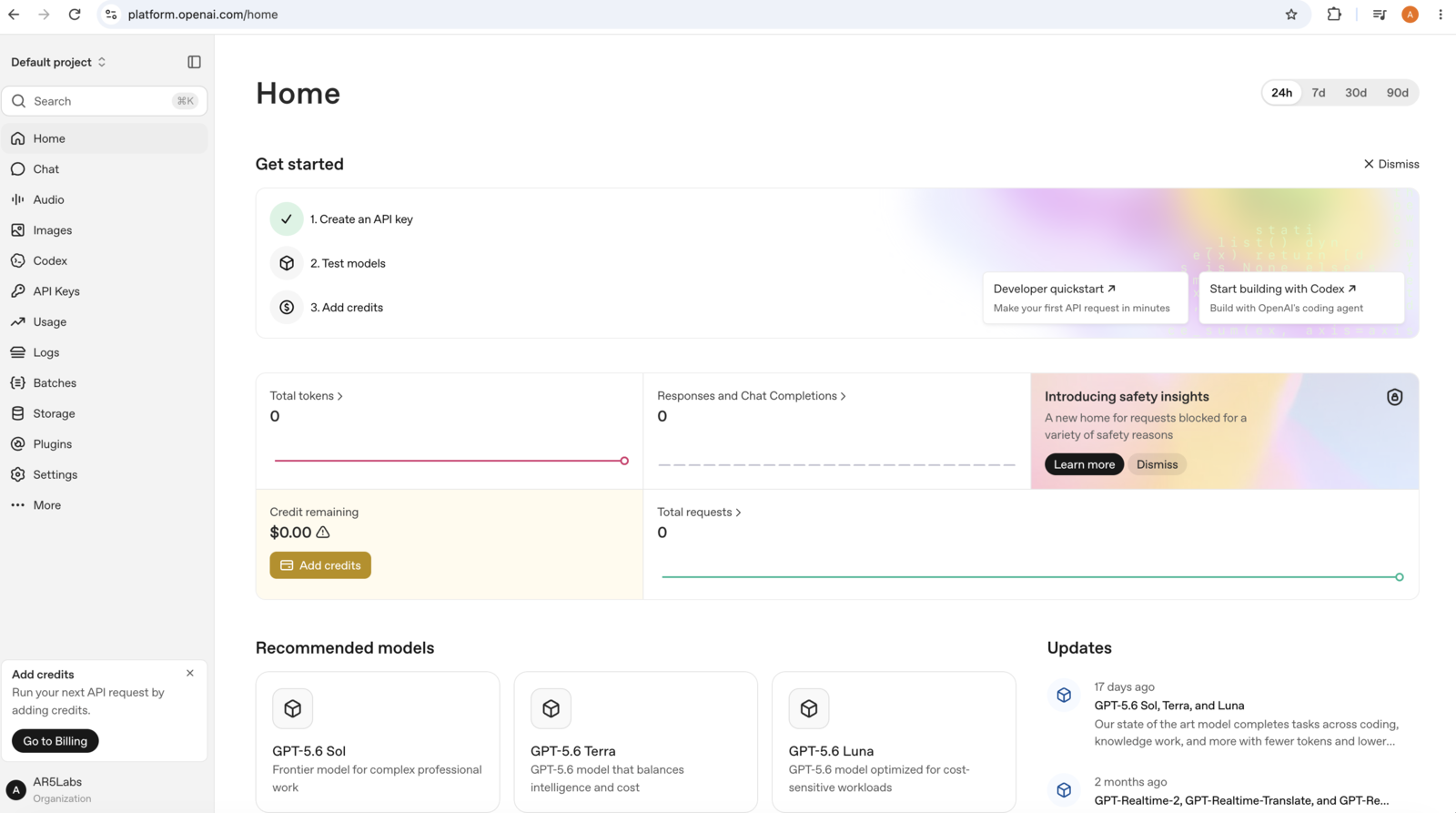Click the Plugins icon in sidebar

18,443
